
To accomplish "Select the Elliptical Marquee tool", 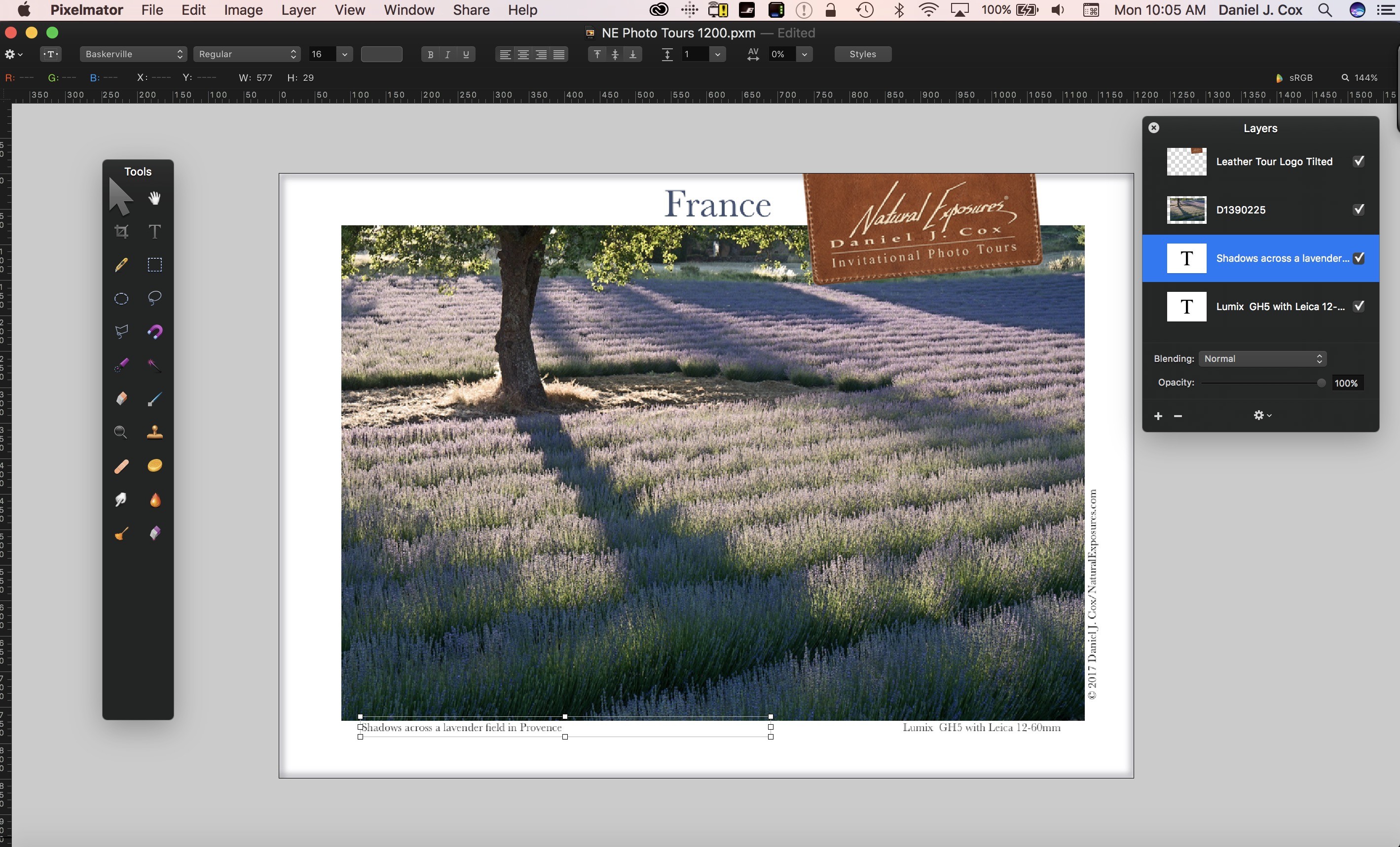I will coord(121,299).
